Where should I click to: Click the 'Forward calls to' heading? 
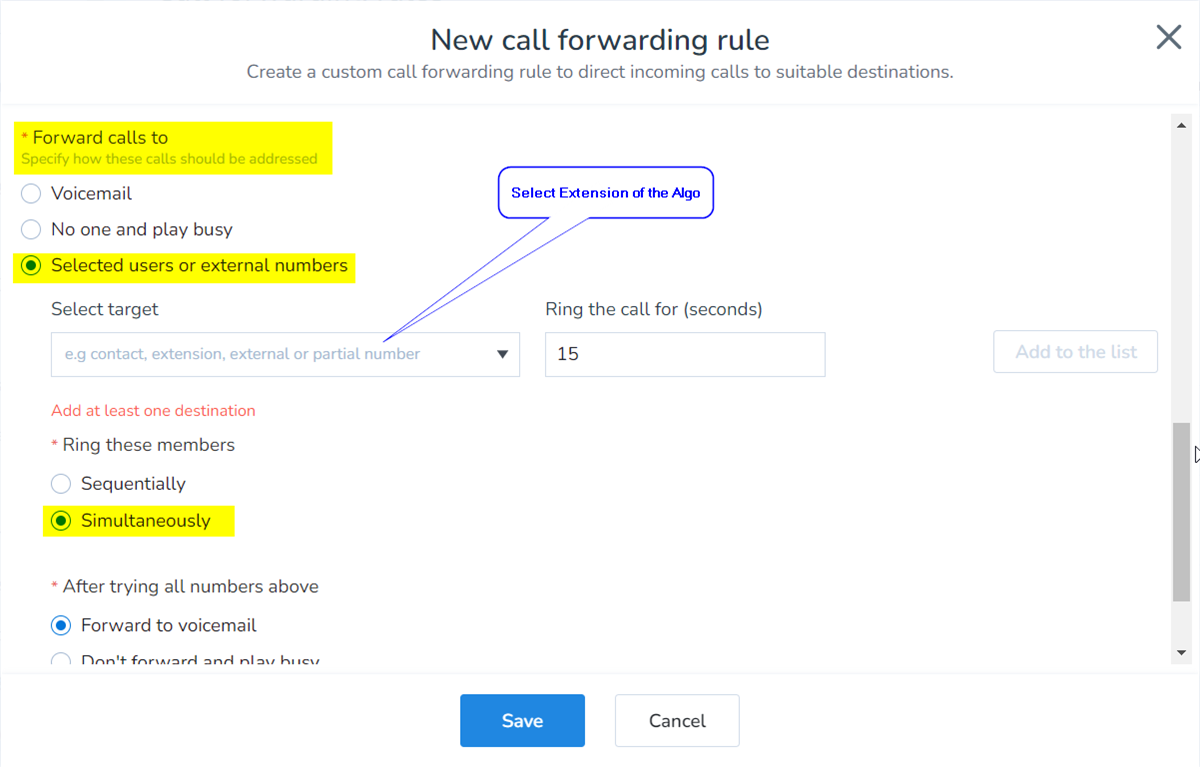[x=100, y=138]
